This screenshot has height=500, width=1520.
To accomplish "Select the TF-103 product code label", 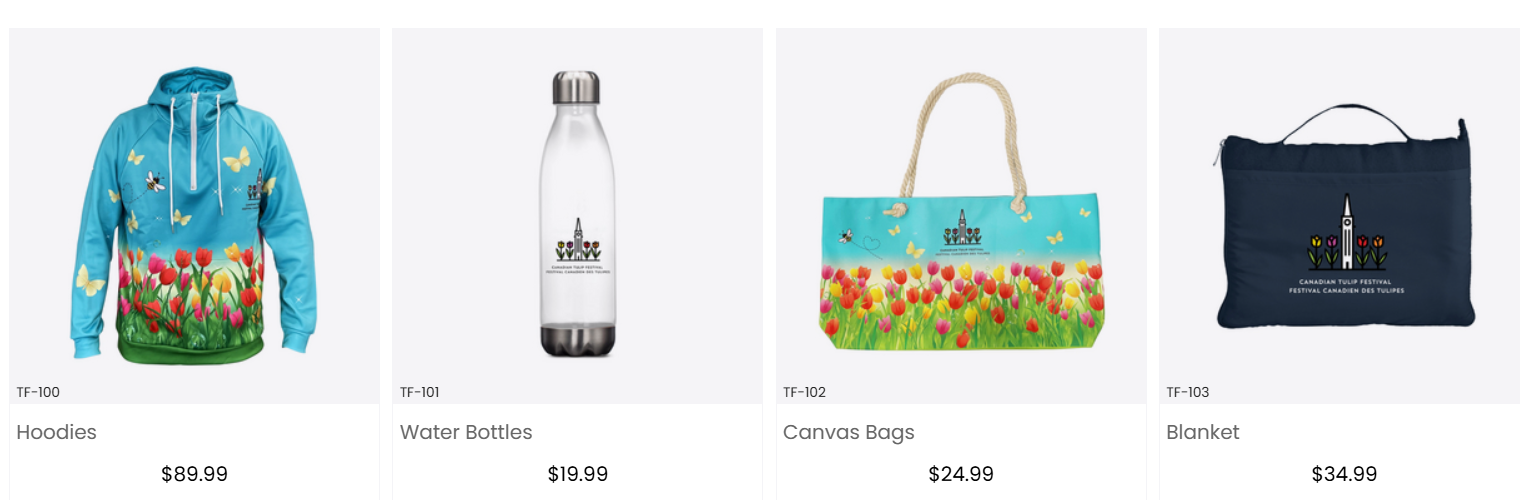I will point(1188,392).
